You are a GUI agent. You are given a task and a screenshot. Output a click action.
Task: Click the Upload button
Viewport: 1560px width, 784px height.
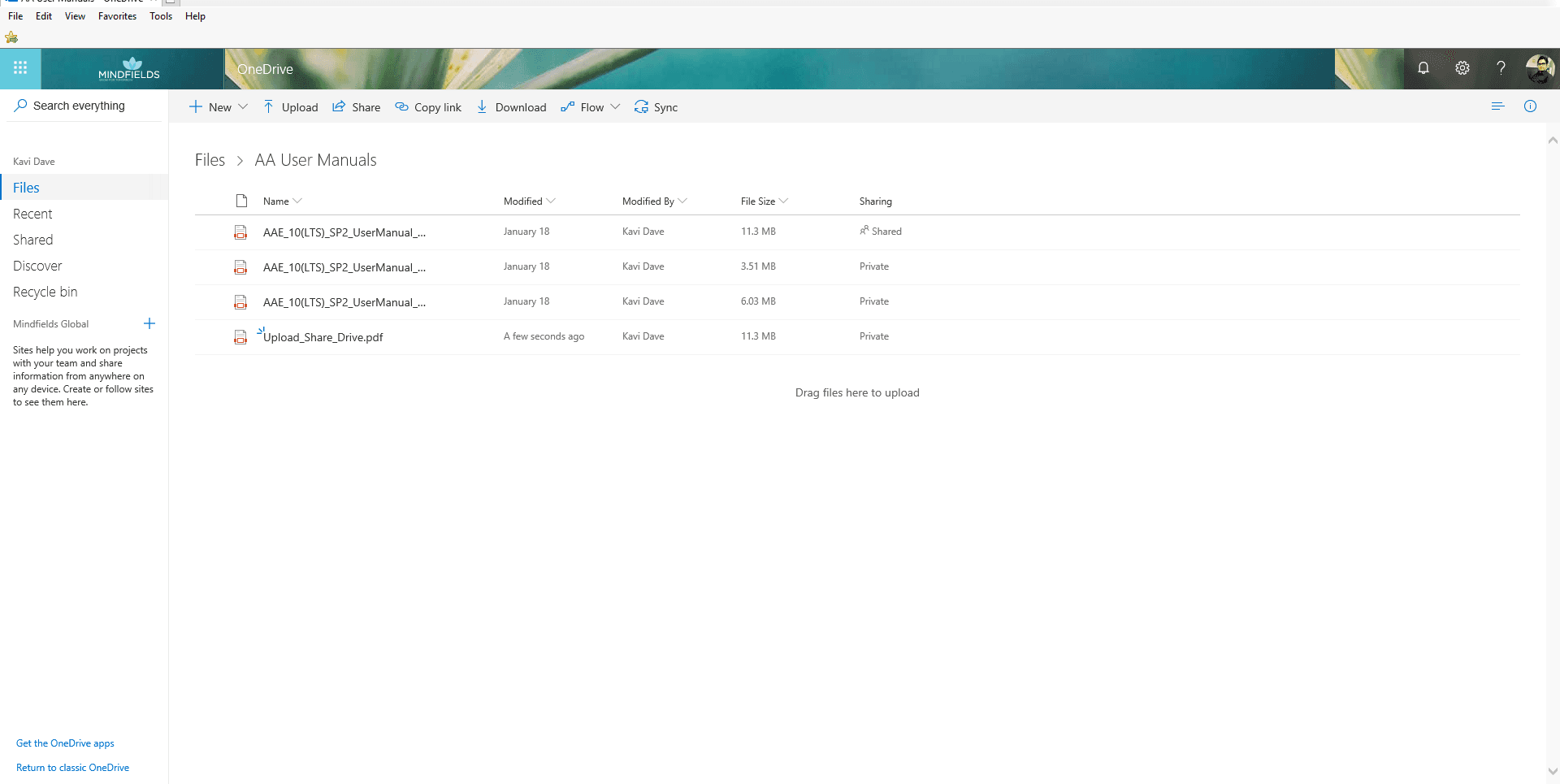tap(291, 107)
